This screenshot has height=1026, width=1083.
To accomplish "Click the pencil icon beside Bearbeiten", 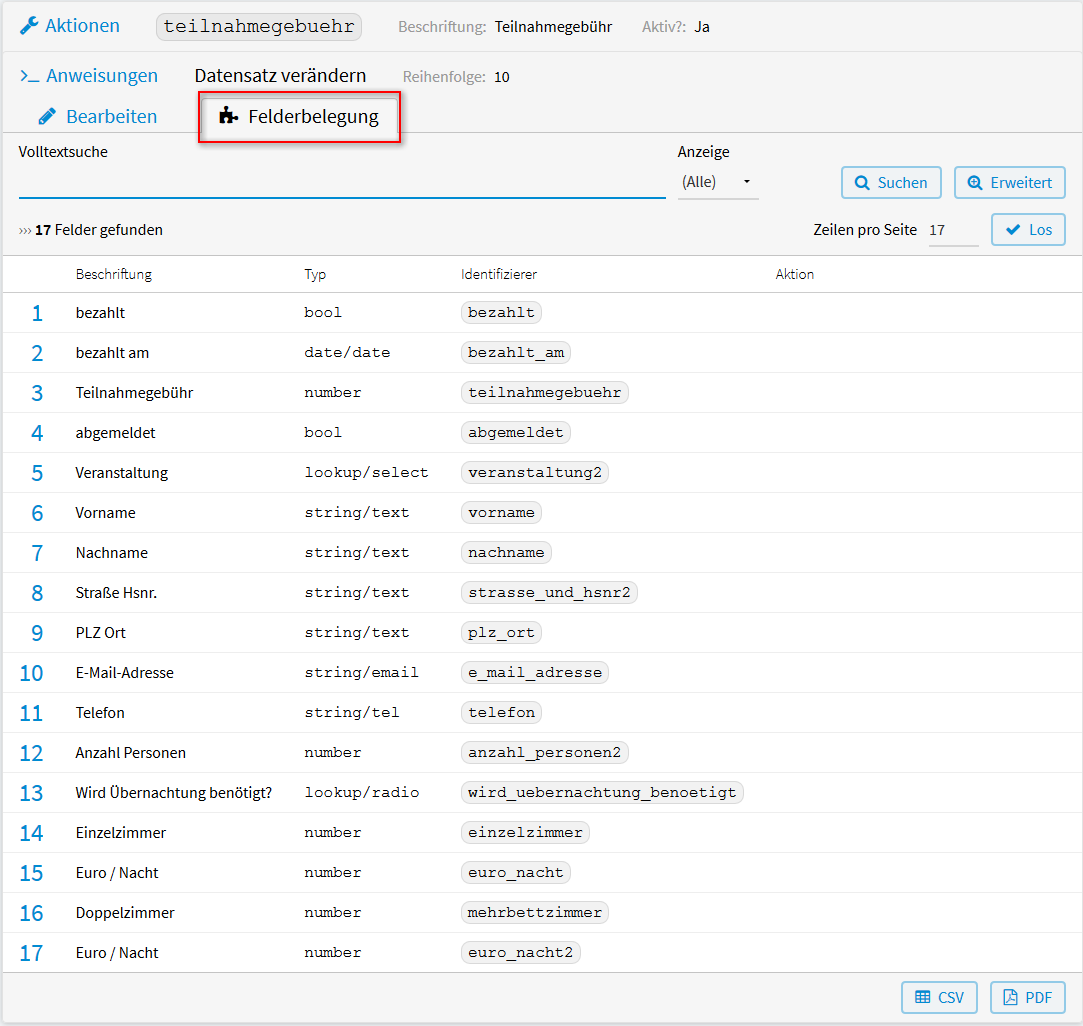I will [x=47, y=116].
